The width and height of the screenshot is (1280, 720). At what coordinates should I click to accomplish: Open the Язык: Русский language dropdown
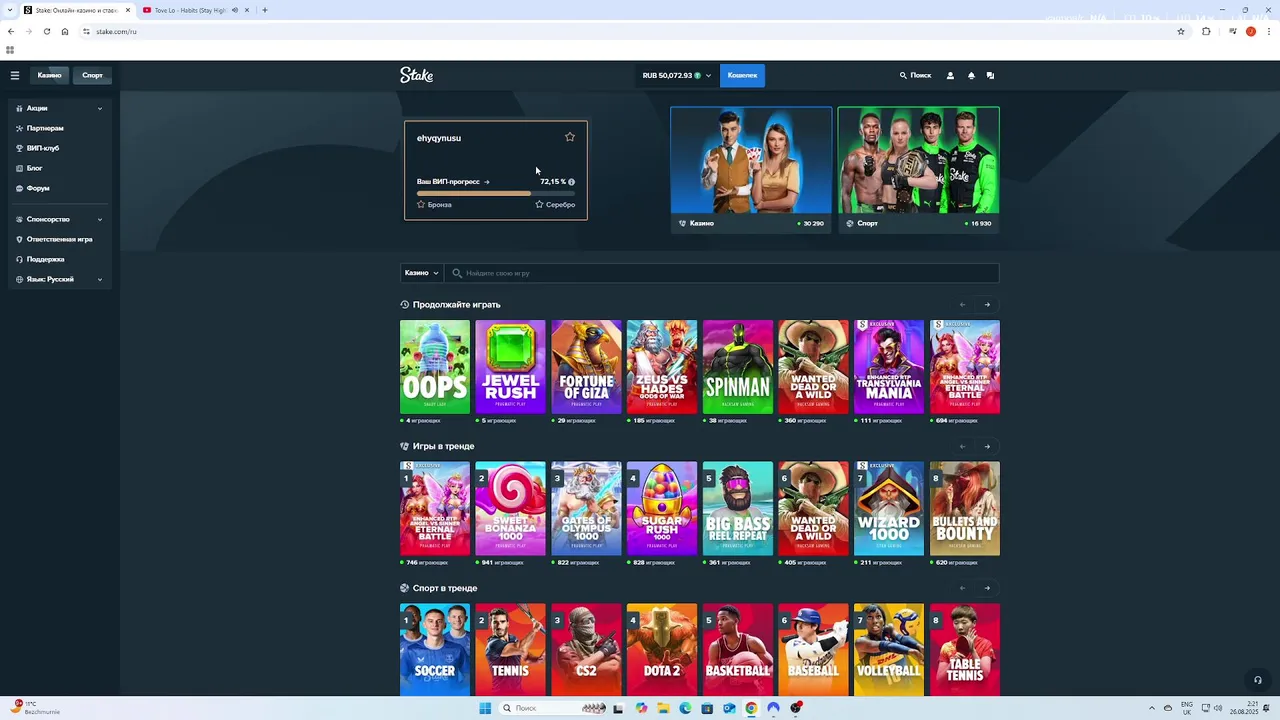pos(60,279)
